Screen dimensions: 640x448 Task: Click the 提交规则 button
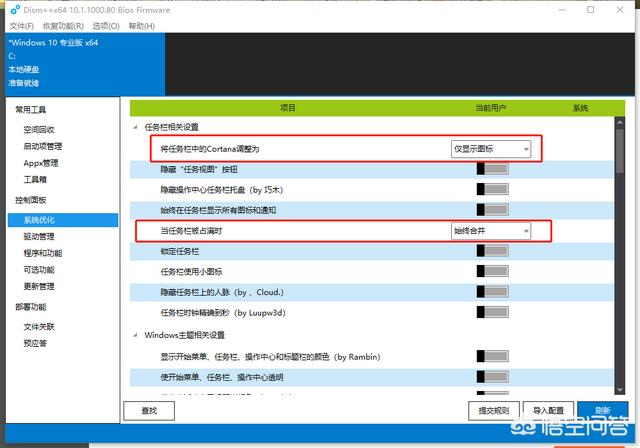click(x=494, y=410)
